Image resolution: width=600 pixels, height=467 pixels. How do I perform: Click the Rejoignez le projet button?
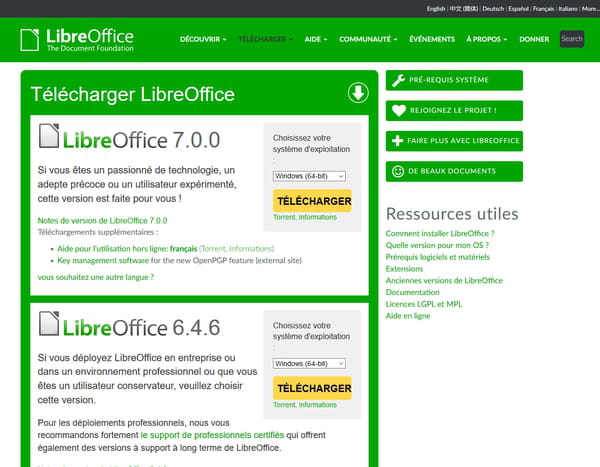454,111
